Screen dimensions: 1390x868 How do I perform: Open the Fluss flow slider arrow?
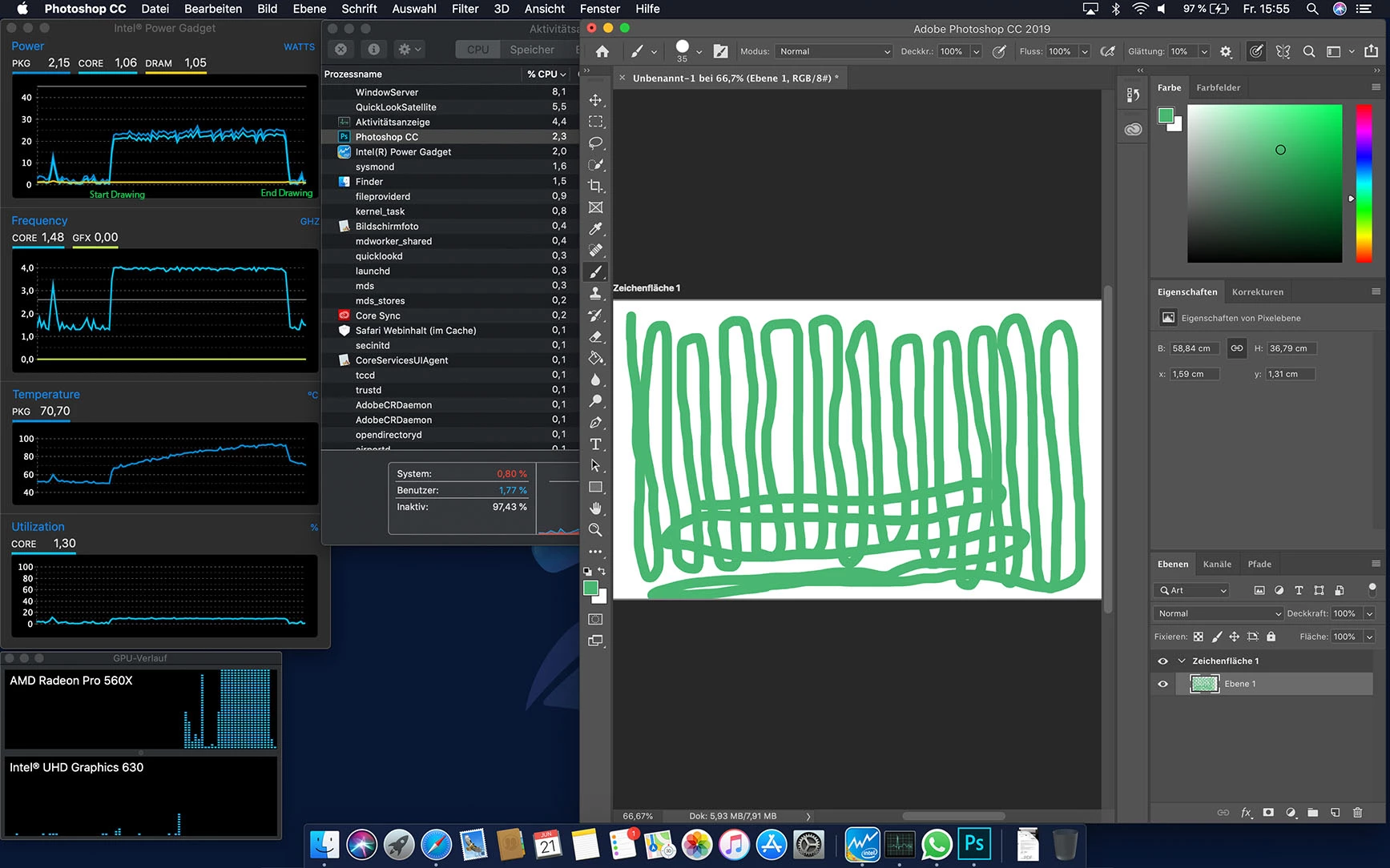tap(1084, 51)
